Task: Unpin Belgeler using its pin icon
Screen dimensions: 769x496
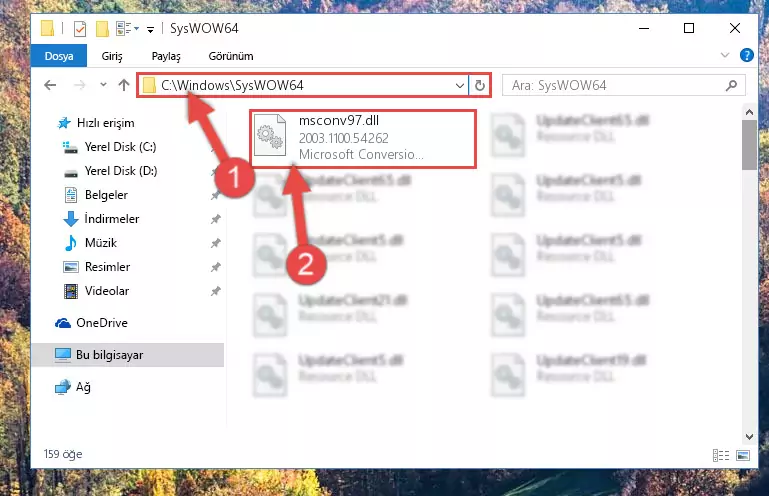Action: [215, 195]
